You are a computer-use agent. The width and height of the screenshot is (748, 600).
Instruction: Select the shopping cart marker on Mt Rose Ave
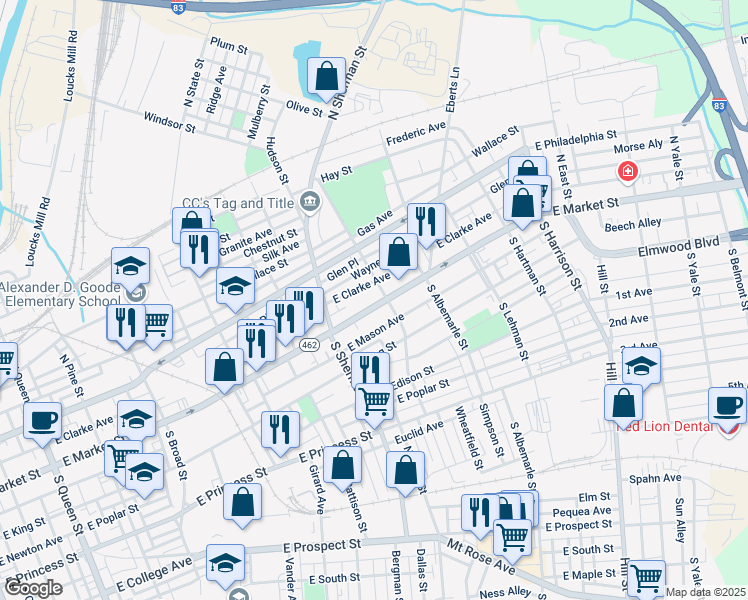point(512,538)
